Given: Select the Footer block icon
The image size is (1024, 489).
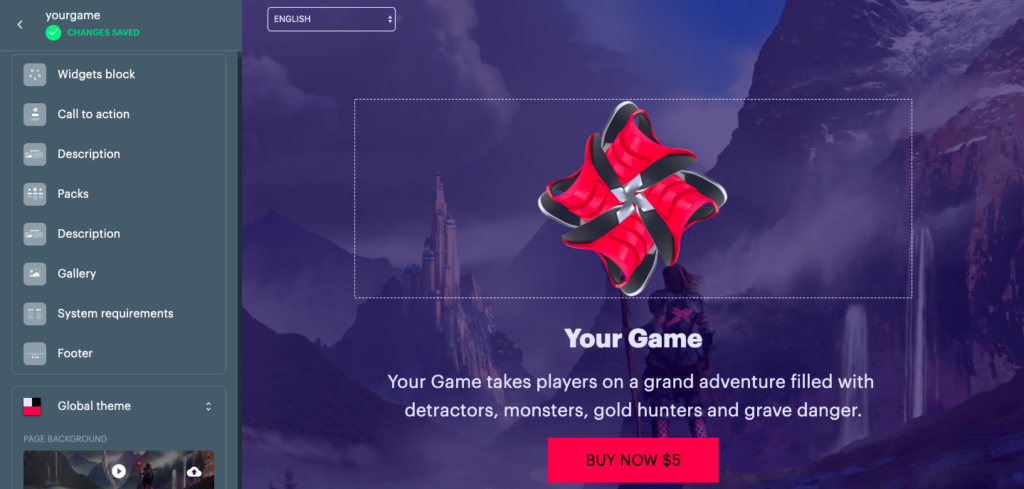Looking at the screenshot, I should (35, 353).
